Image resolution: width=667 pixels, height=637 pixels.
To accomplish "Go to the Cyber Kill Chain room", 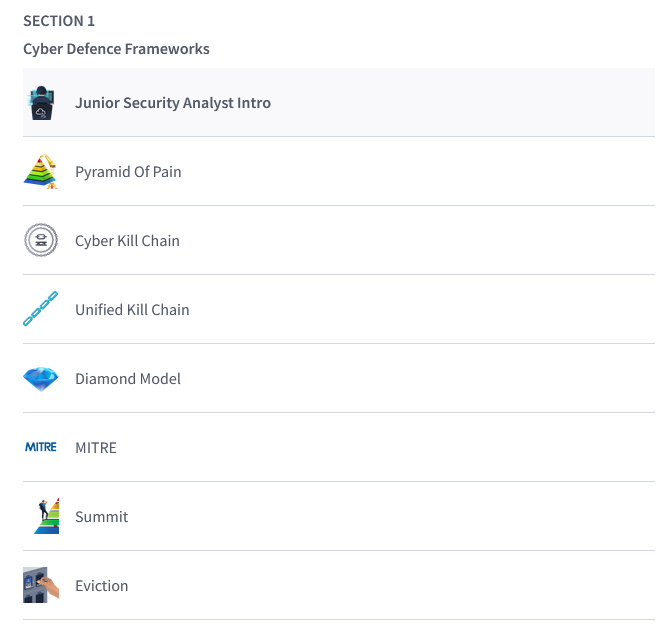I will (x=127, y=241).
